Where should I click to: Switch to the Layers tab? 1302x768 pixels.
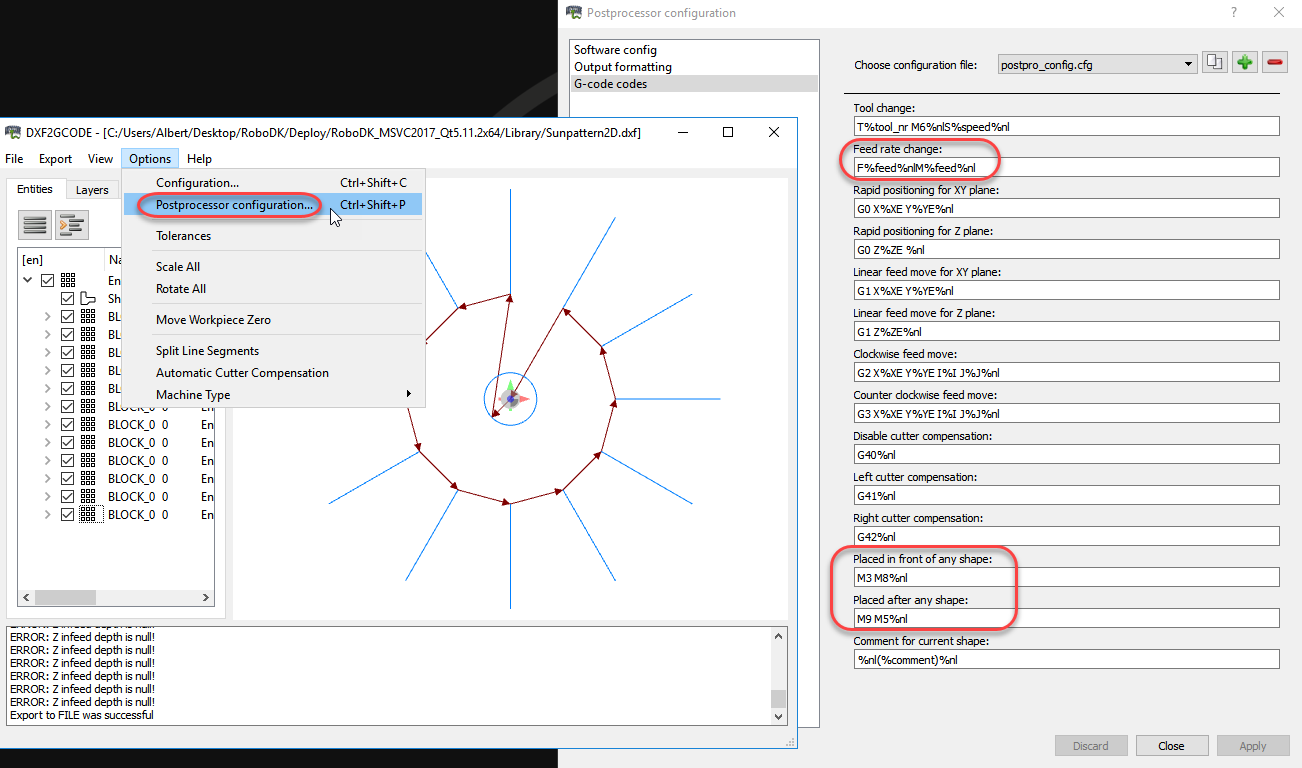coord(92,190)
